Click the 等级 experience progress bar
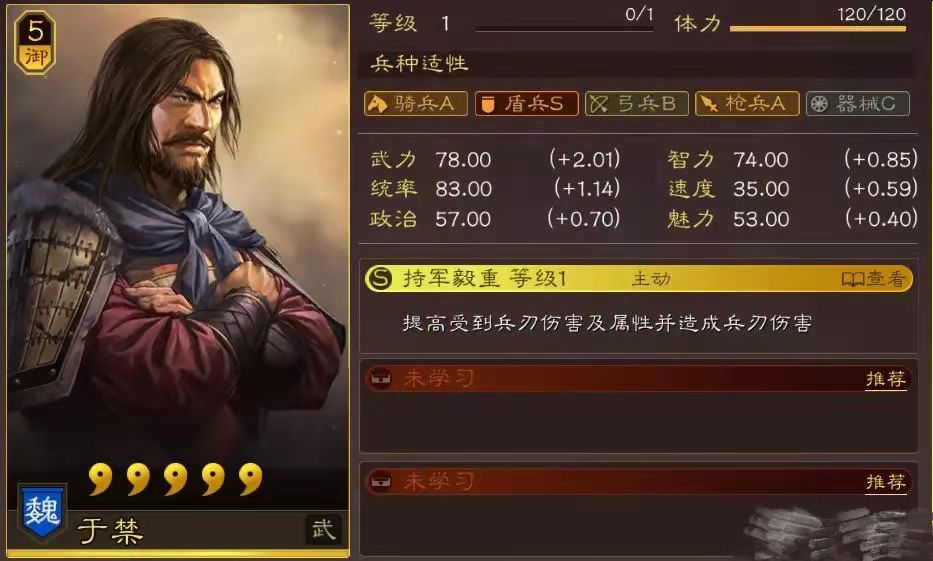Image resolution: width=933 pixels, height=561 pixels. [563, 29]
